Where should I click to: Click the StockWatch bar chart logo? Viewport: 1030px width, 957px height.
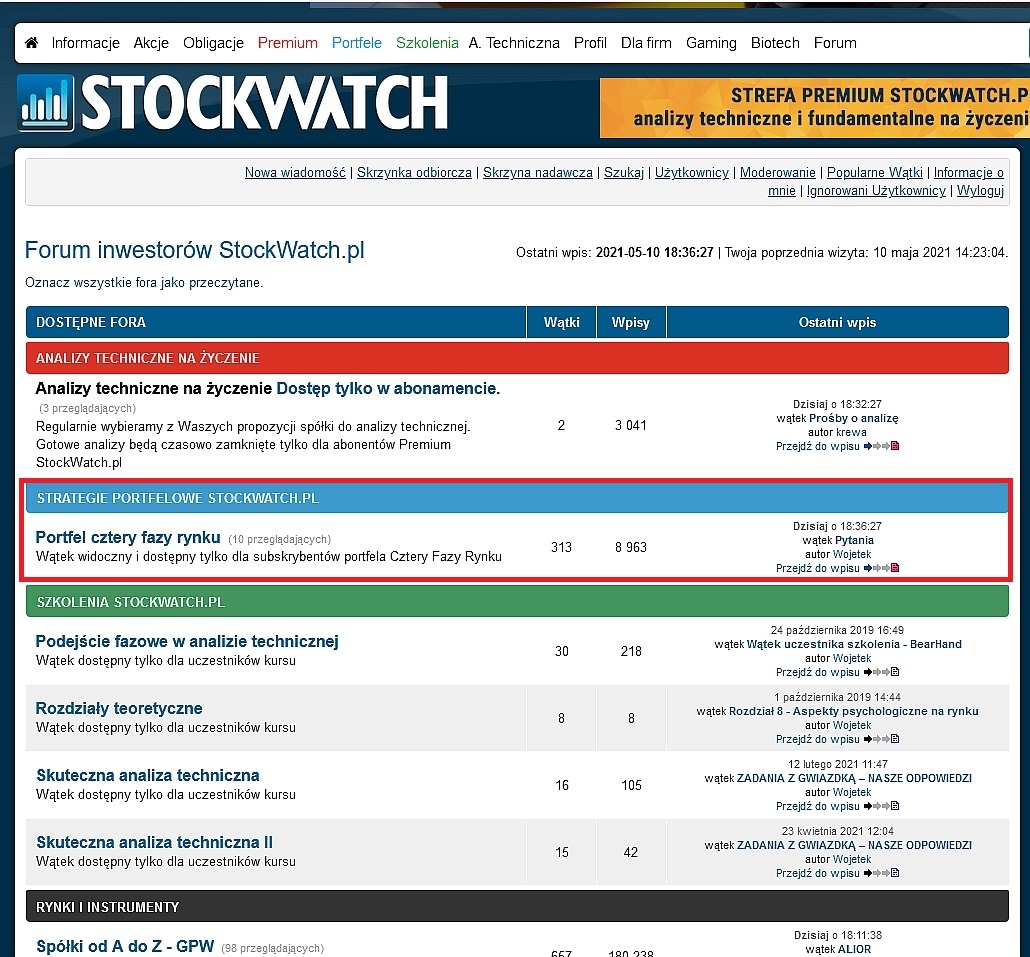(x=45, y=103)
